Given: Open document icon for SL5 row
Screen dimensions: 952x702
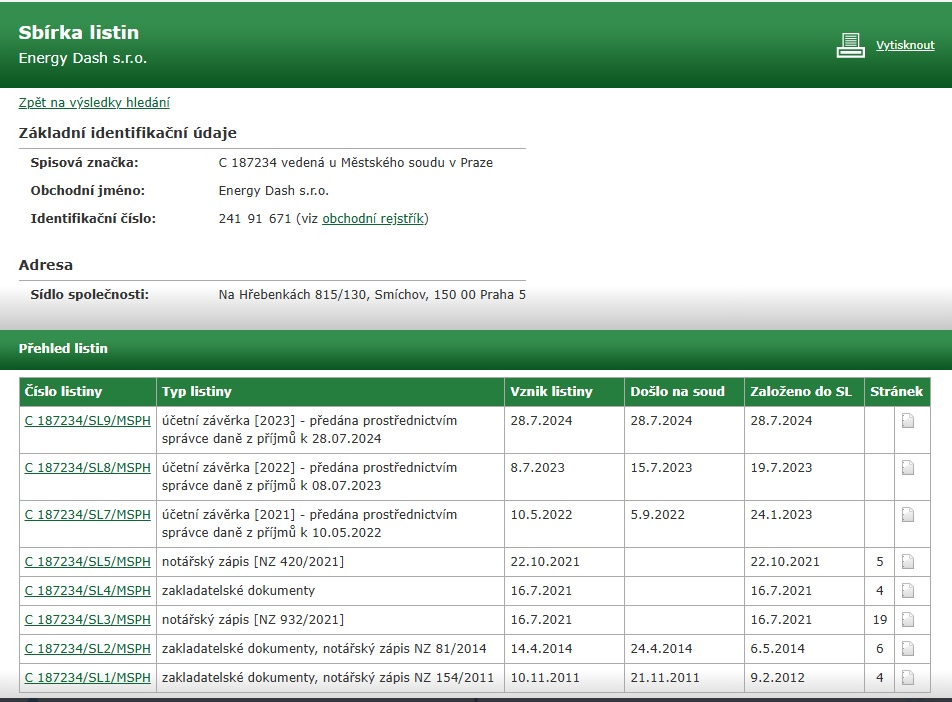Looking at the screenshot, I should [x=908, y=562].
